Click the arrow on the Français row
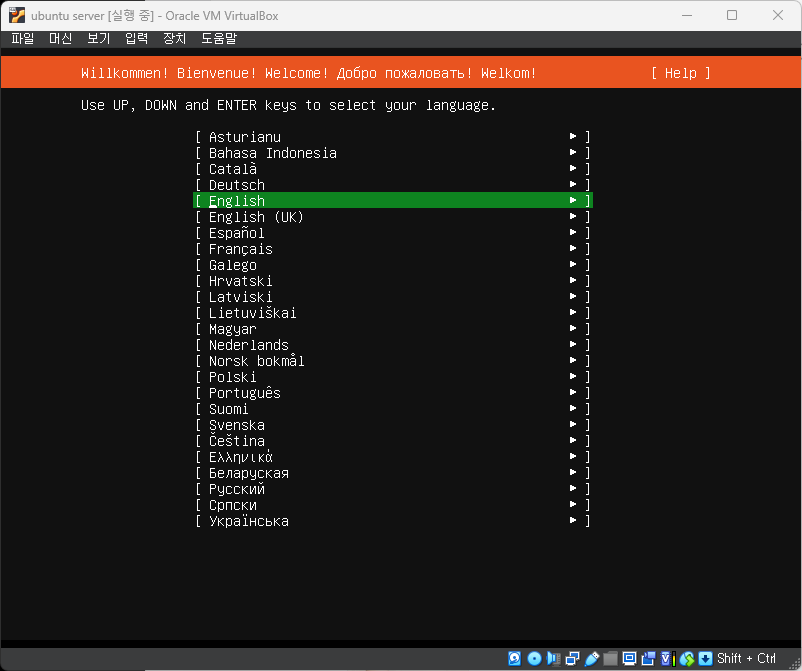 pos(573,248)
